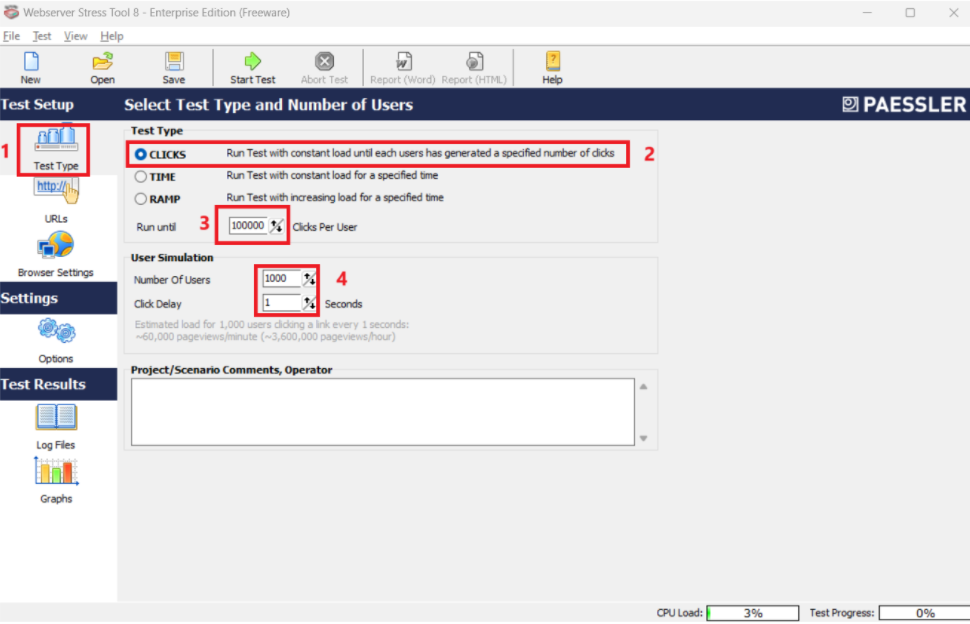
Task: Generate the Report (Word) document
Action: pos(403,68)
